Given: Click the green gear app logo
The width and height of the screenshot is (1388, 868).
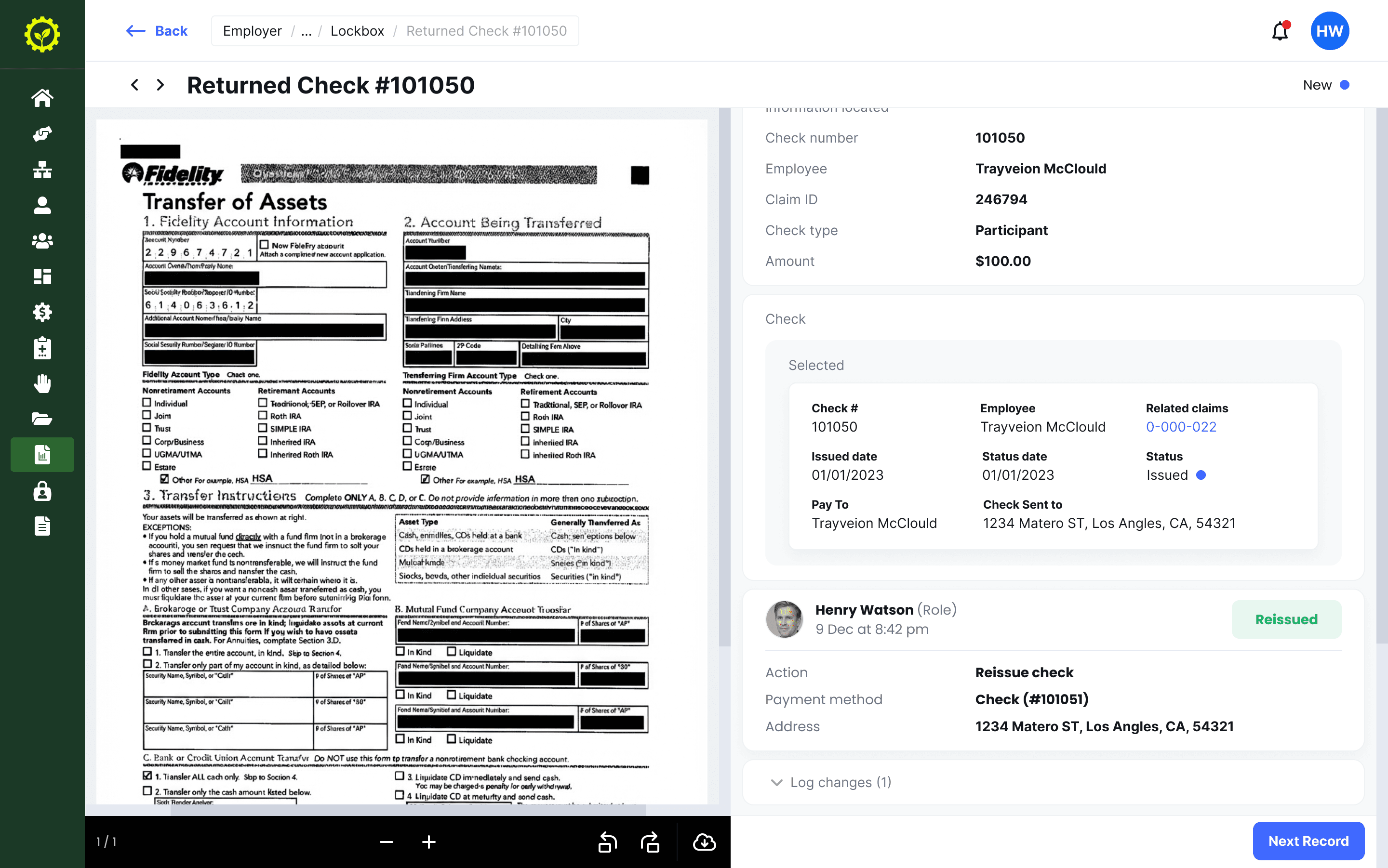Looking at the screenshot, I should 42,35.
